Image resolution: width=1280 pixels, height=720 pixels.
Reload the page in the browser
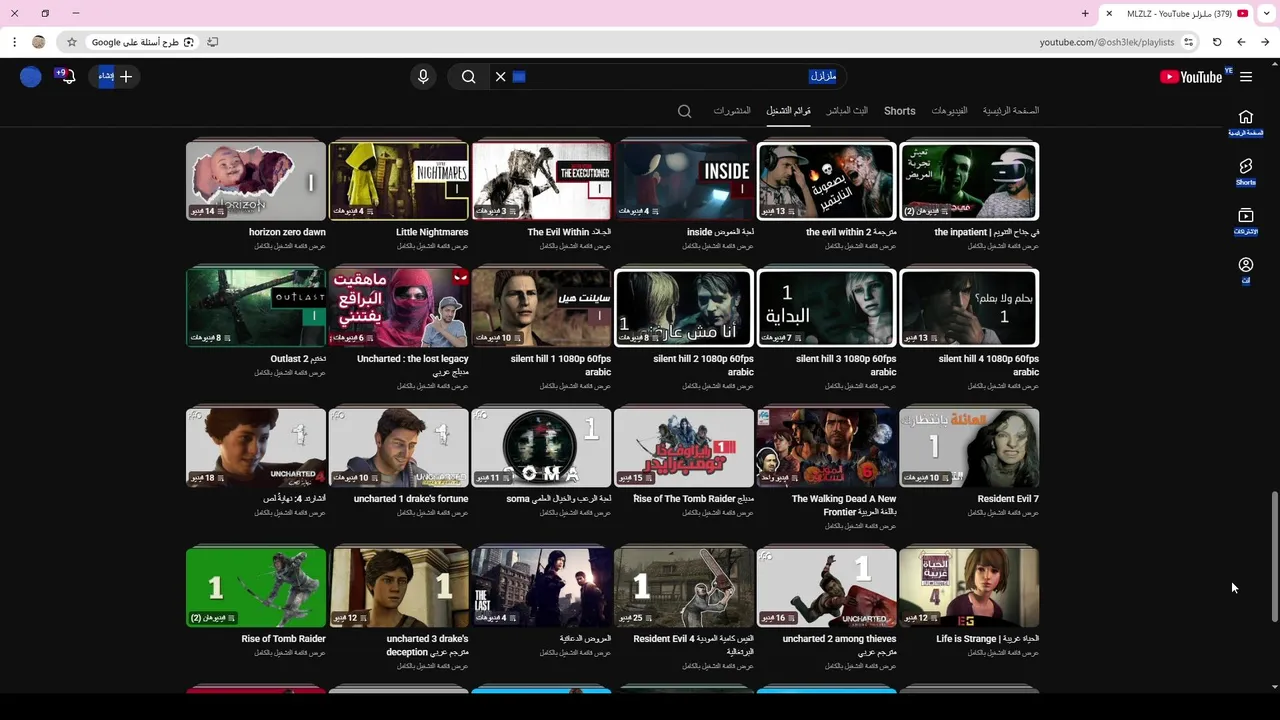pos(1217,42)
